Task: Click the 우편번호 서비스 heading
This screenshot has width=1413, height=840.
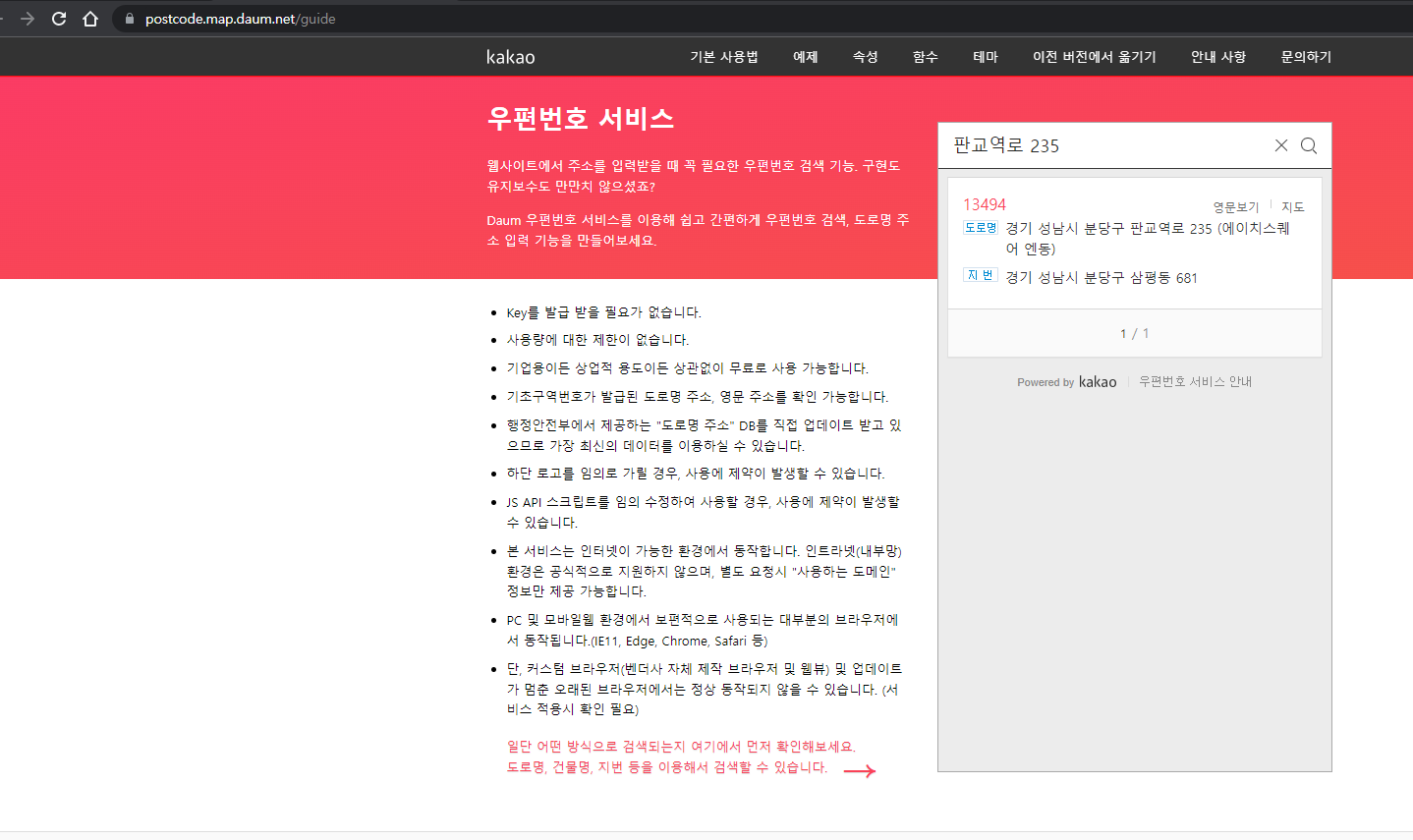Action: click(x=581, y=119)
